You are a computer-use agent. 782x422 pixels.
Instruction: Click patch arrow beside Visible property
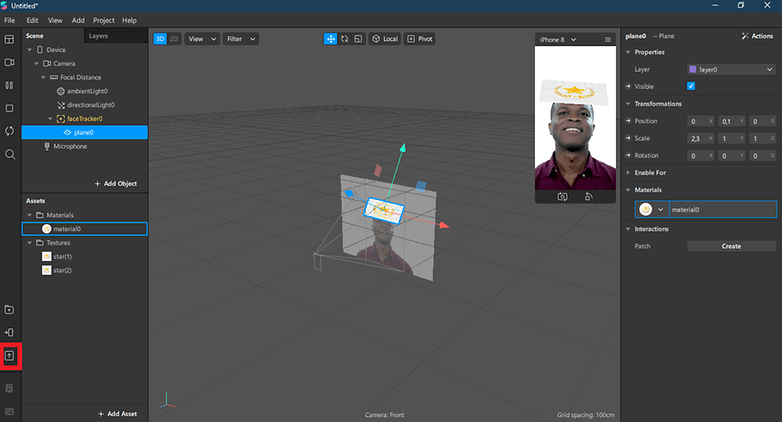[628, 86]
